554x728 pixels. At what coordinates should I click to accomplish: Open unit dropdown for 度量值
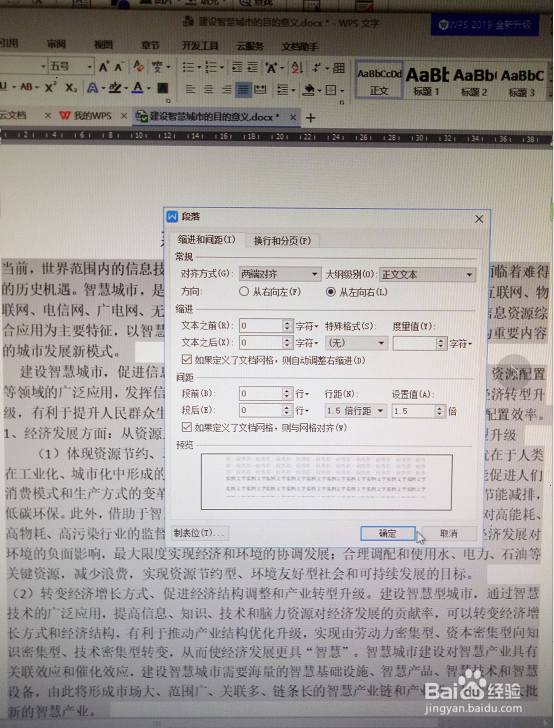tap(461, 344)
